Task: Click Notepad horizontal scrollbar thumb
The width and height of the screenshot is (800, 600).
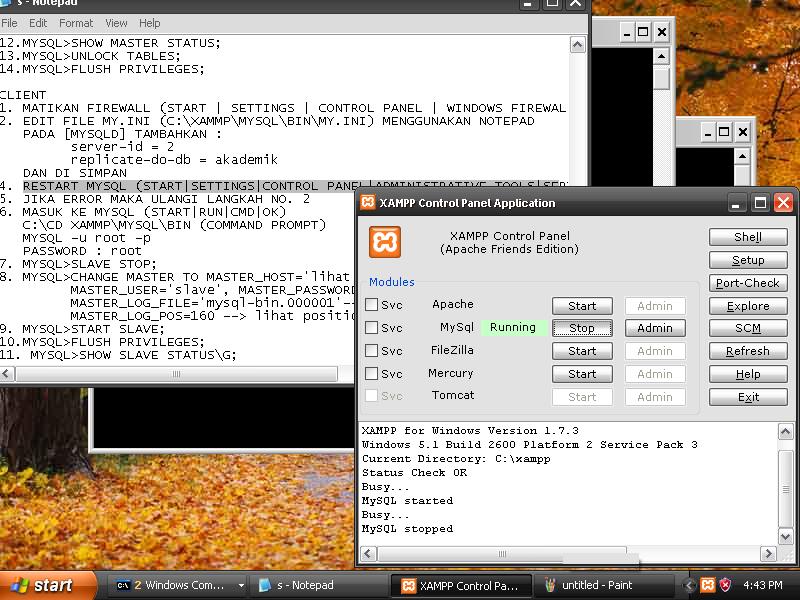Action: pos(176,374)
